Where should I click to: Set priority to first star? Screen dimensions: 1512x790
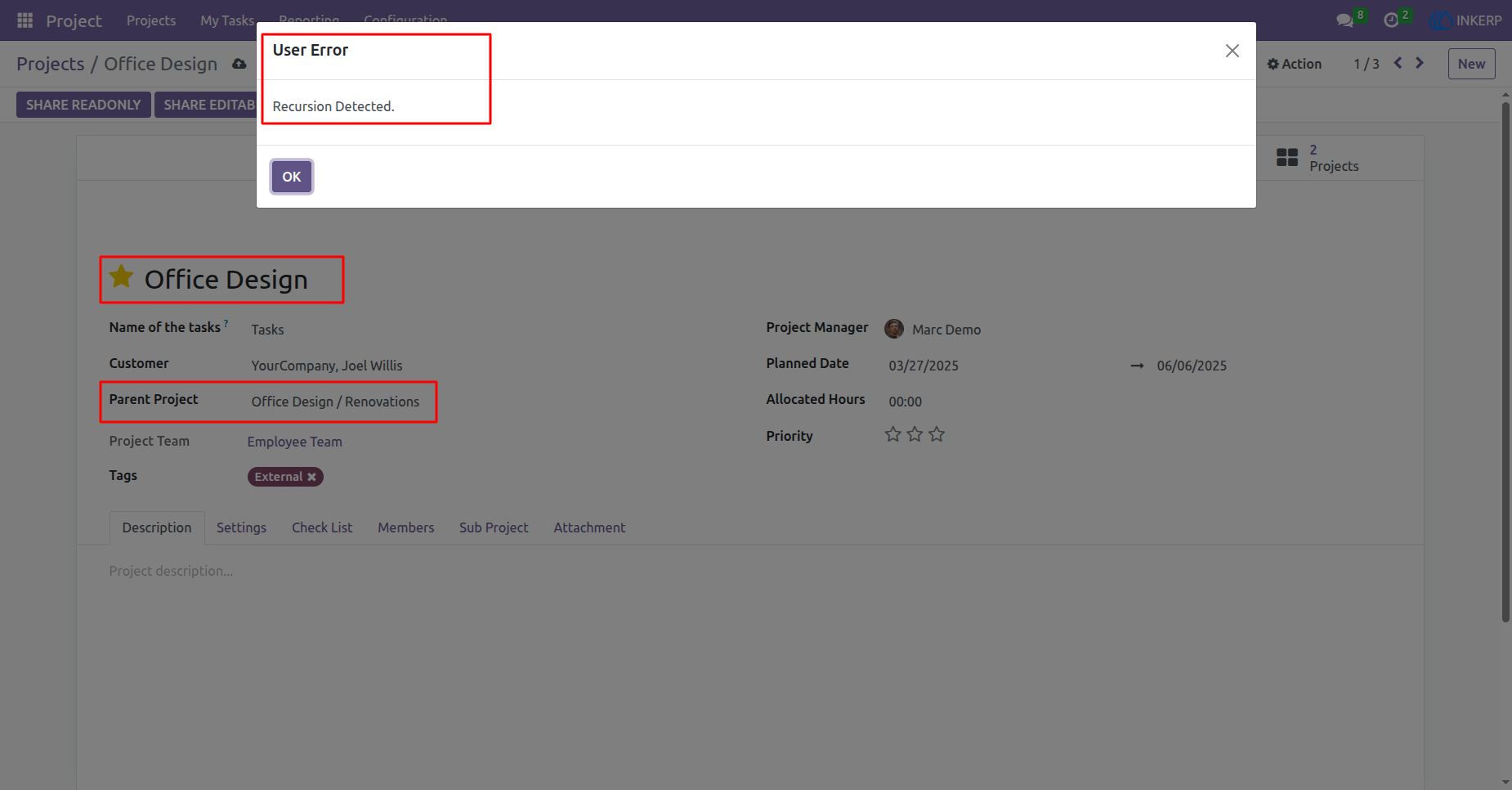click(892, 434)
